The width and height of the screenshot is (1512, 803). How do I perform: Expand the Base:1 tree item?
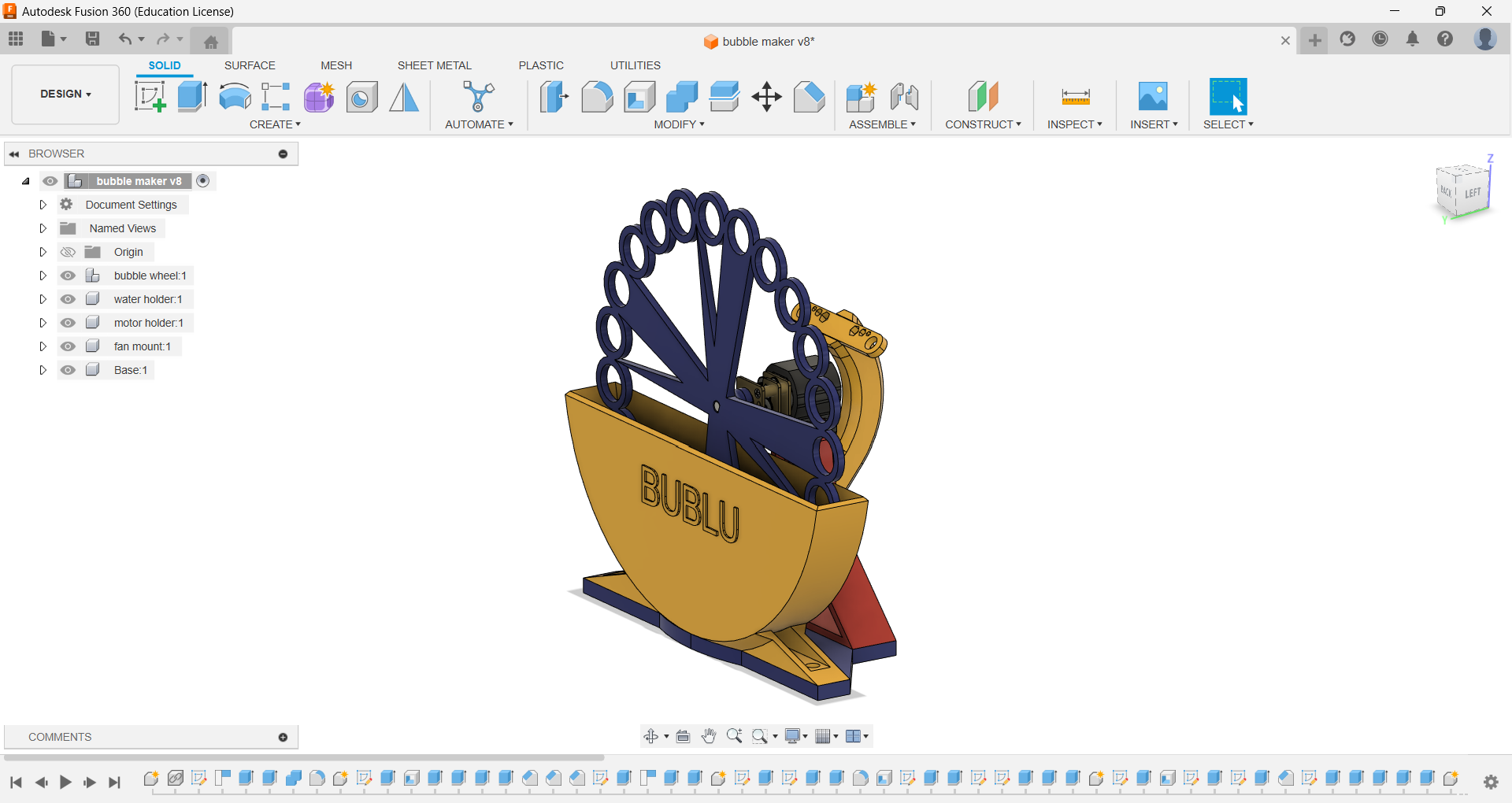coord(43,370)
